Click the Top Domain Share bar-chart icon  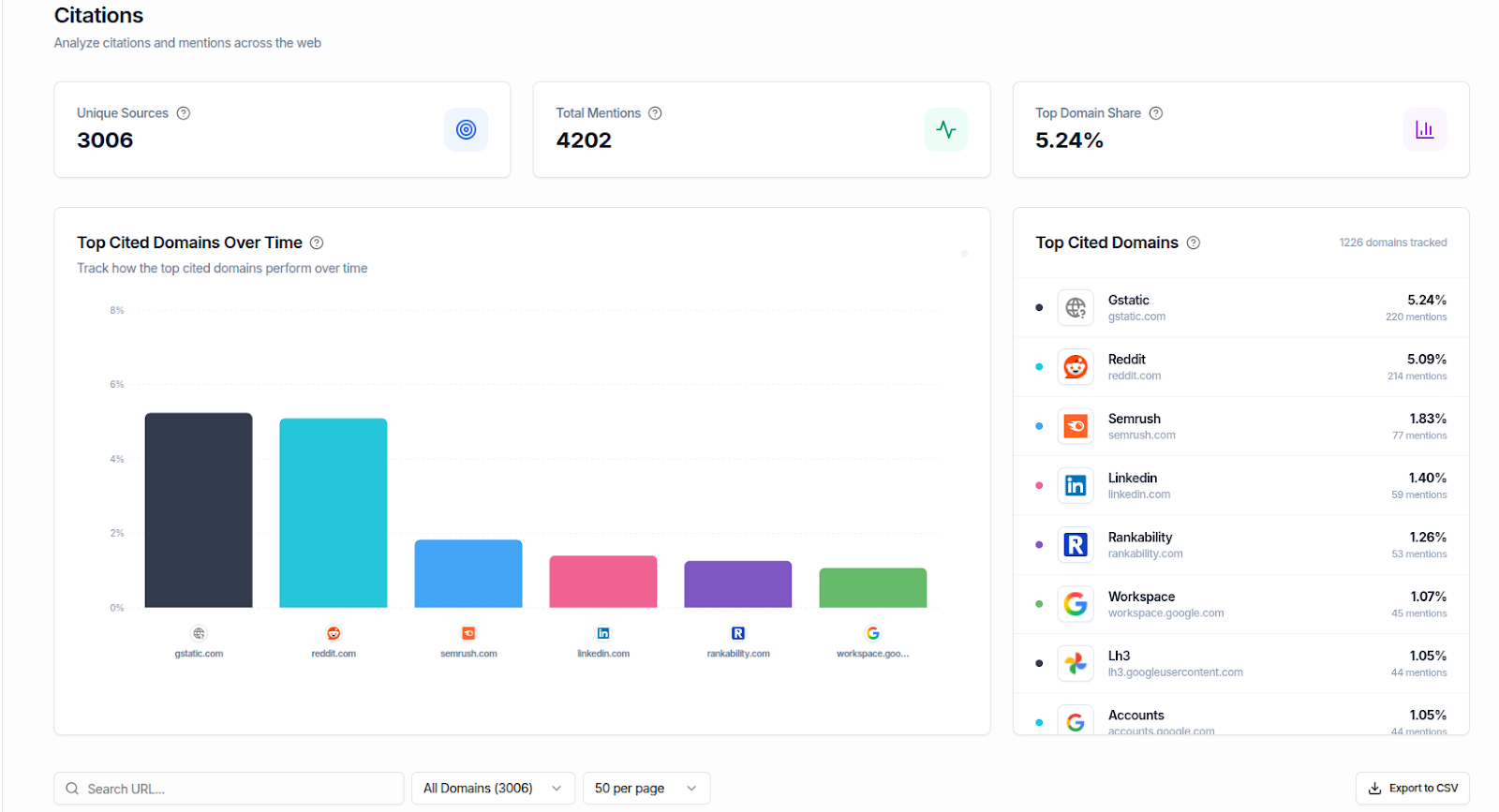[x=1424, y=129]
